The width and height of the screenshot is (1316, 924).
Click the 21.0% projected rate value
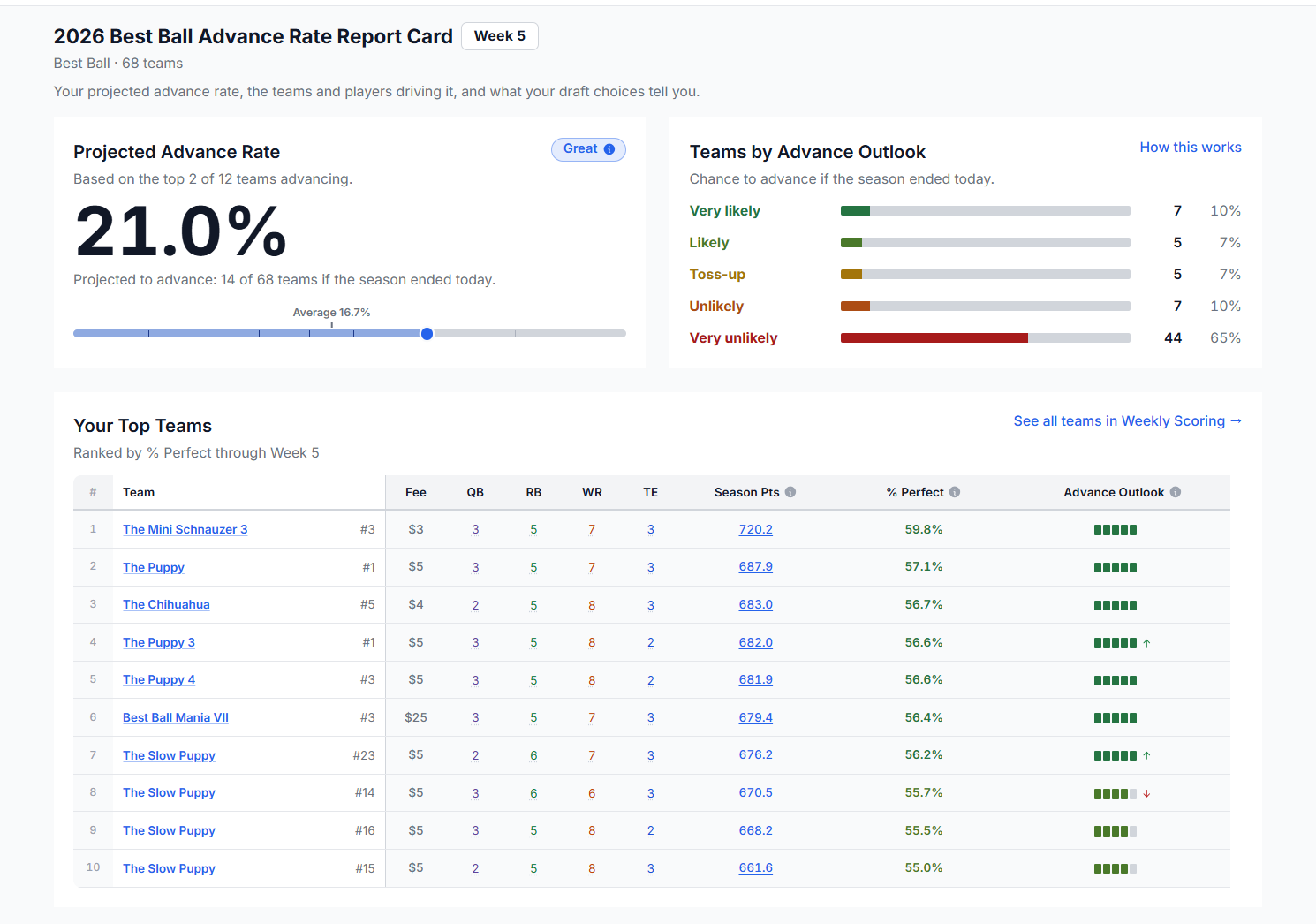click(x=180, y=231)
